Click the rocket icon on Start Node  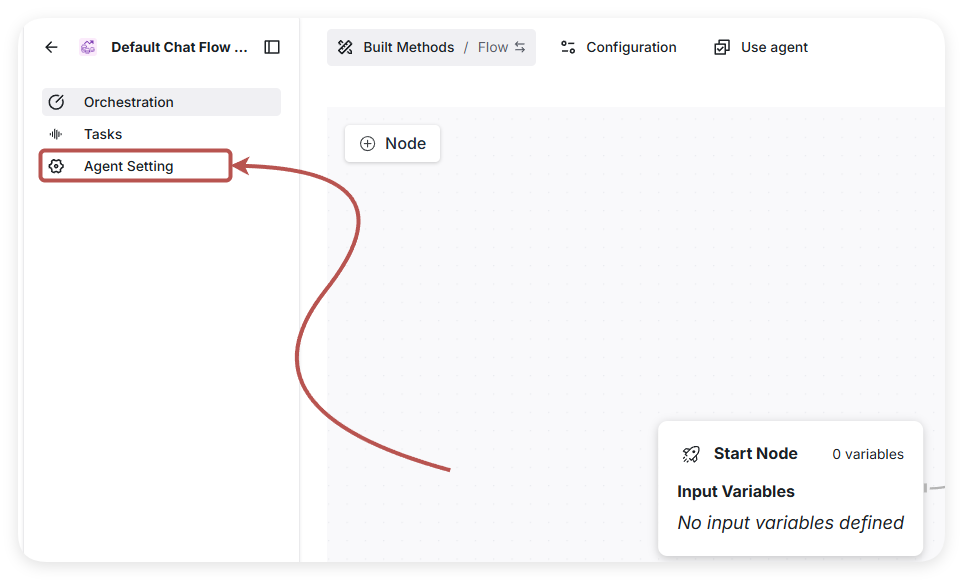691,454
